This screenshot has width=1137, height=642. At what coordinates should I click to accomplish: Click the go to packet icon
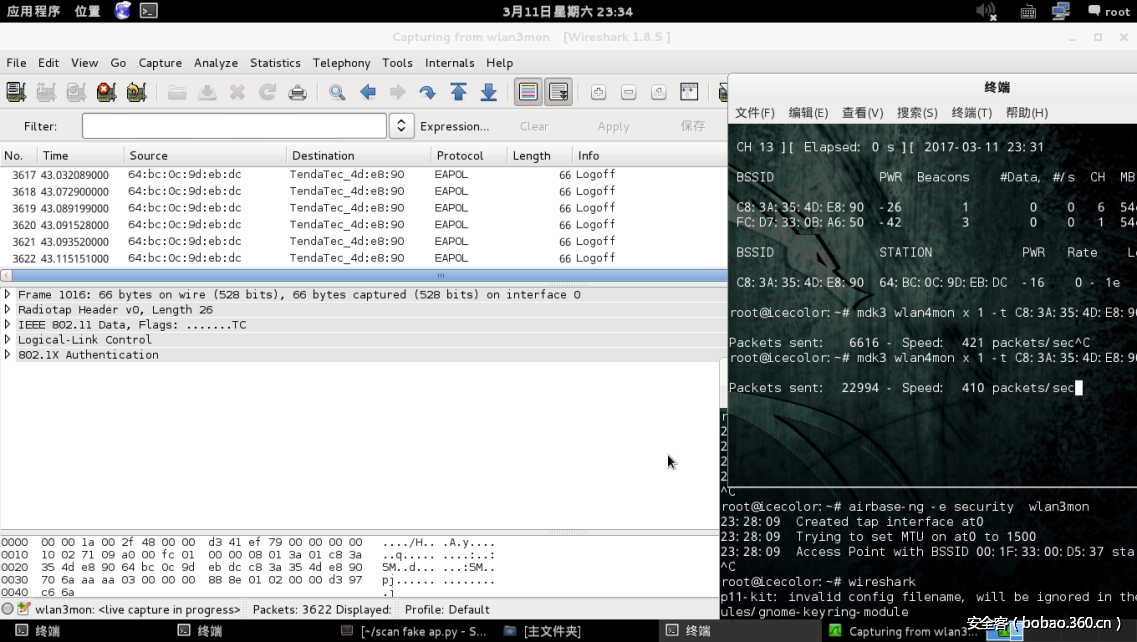pyautogui.click(x=427, y=93)
